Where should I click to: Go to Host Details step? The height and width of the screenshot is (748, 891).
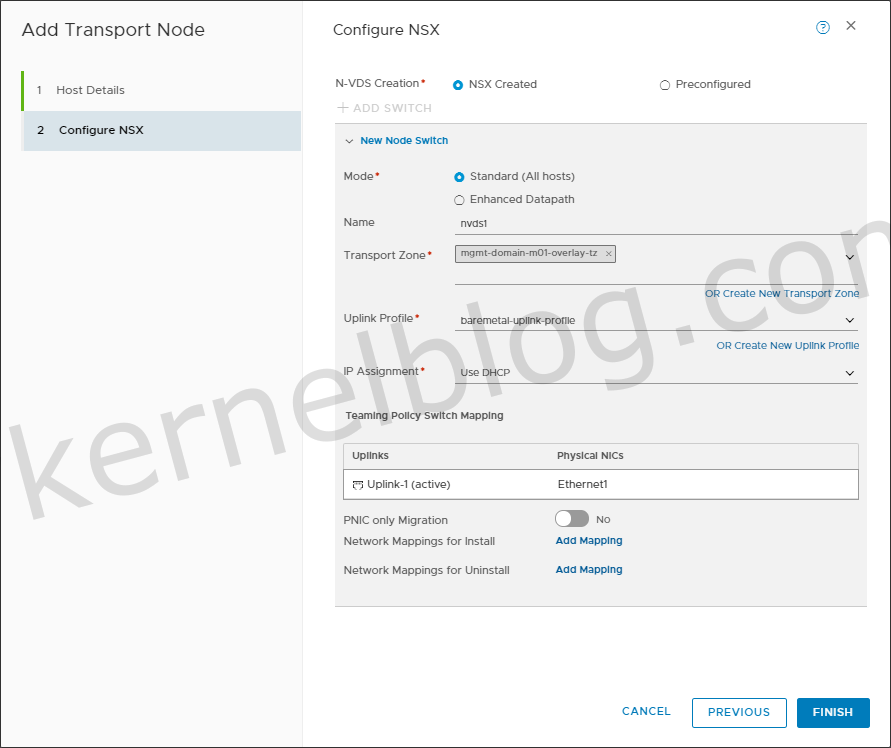pyautogui.click(x=90, y=90)
